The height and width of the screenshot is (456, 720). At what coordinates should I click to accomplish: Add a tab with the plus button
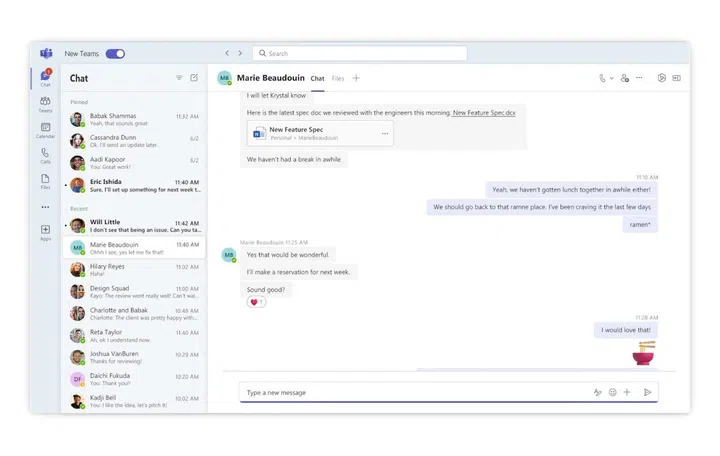pos(356,78)
